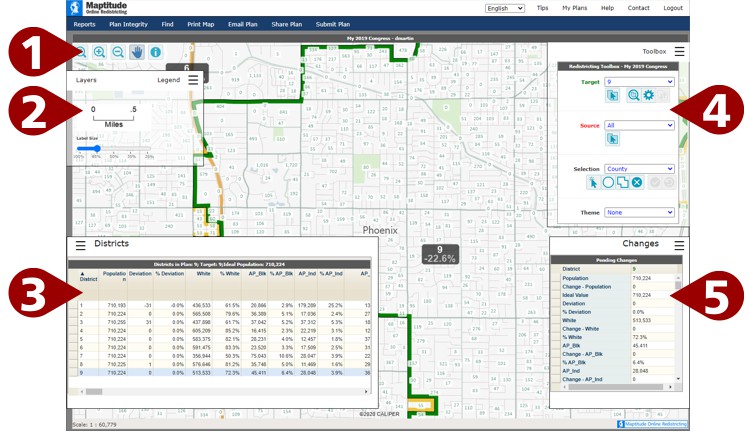Switch to the Layers tab
The width and height of the screenshot is (750, 432).
(86, 80)
